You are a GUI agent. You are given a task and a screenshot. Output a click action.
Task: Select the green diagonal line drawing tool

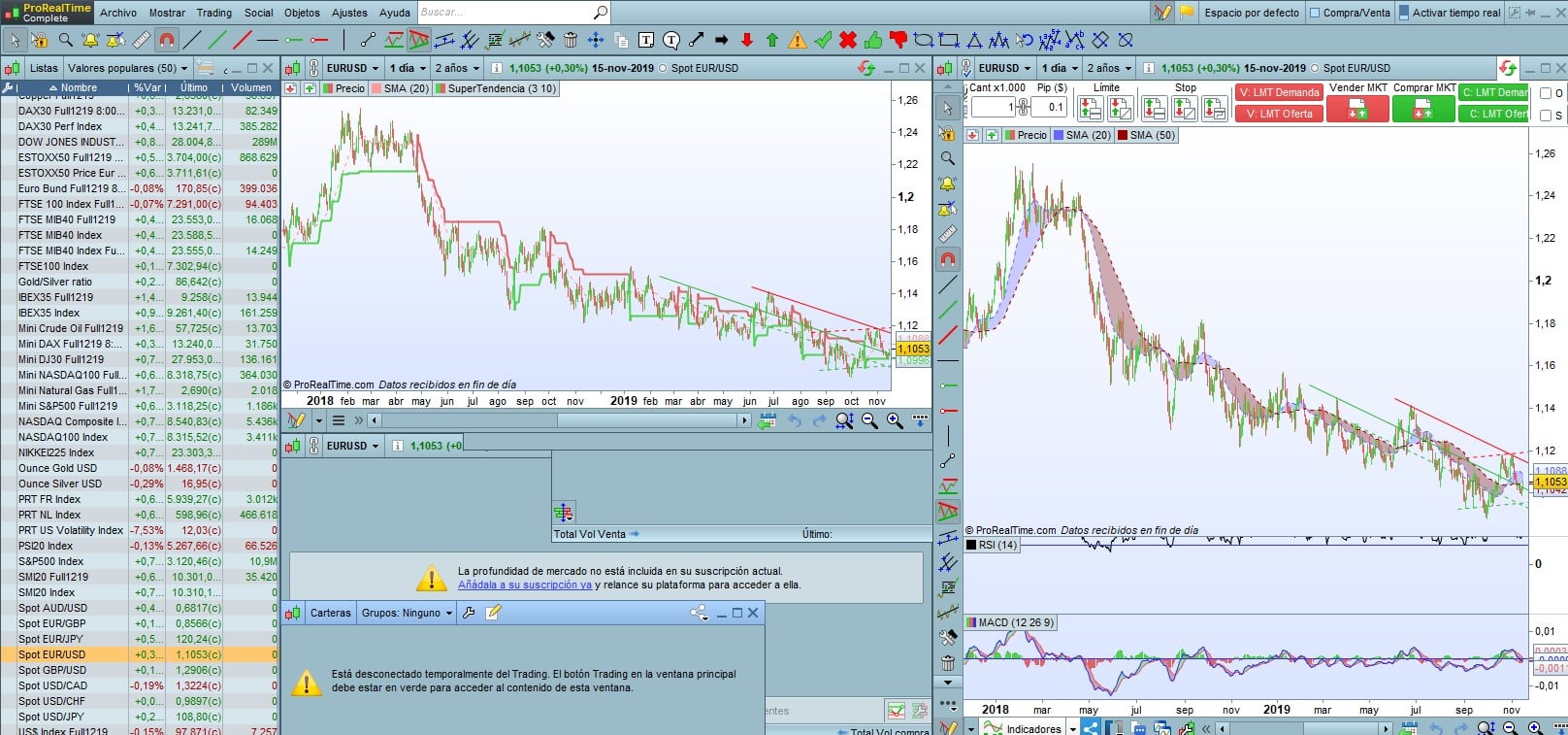(217, 40)
